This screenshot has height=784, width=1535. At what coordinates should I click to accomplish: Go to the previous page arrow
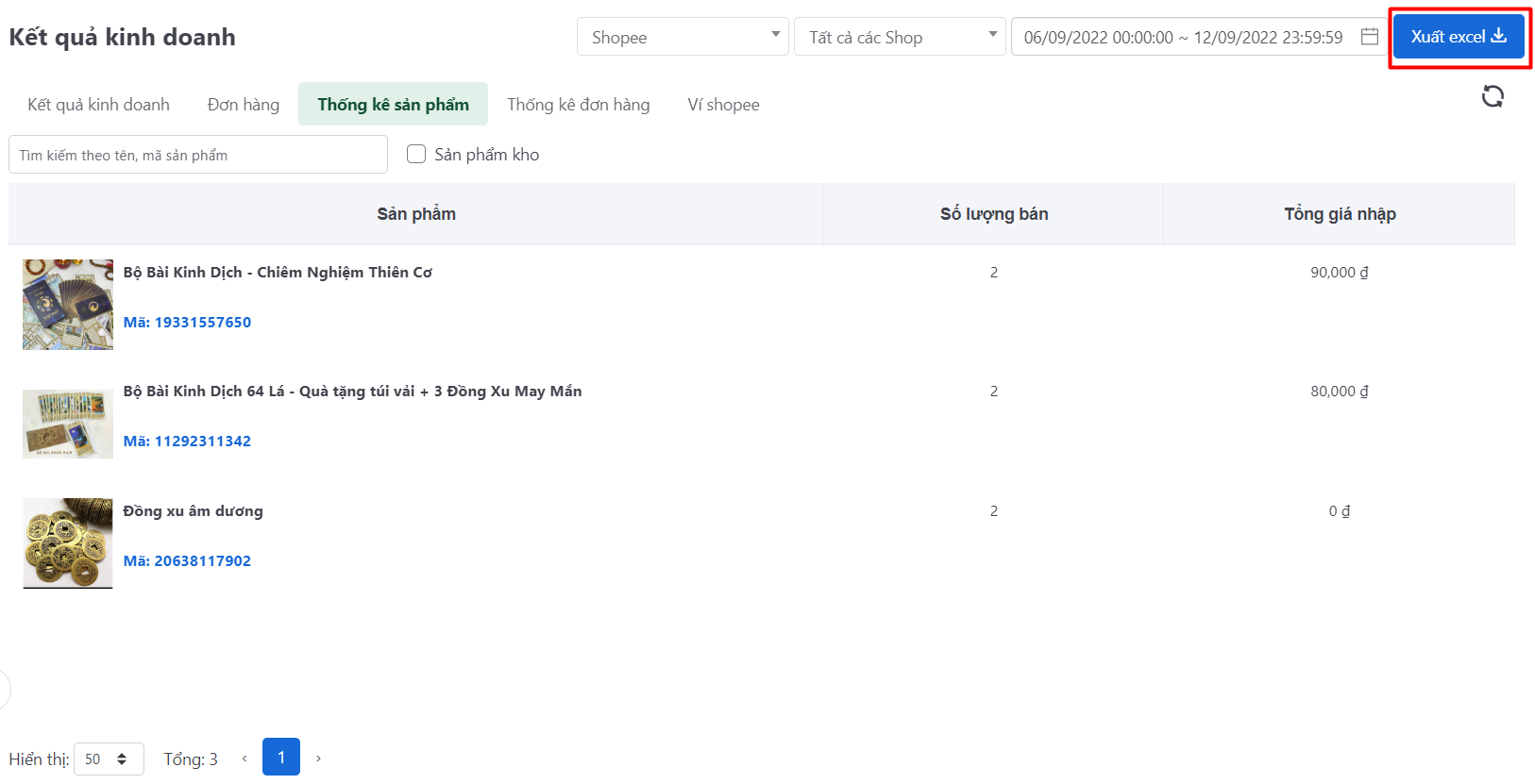[245, 759]
